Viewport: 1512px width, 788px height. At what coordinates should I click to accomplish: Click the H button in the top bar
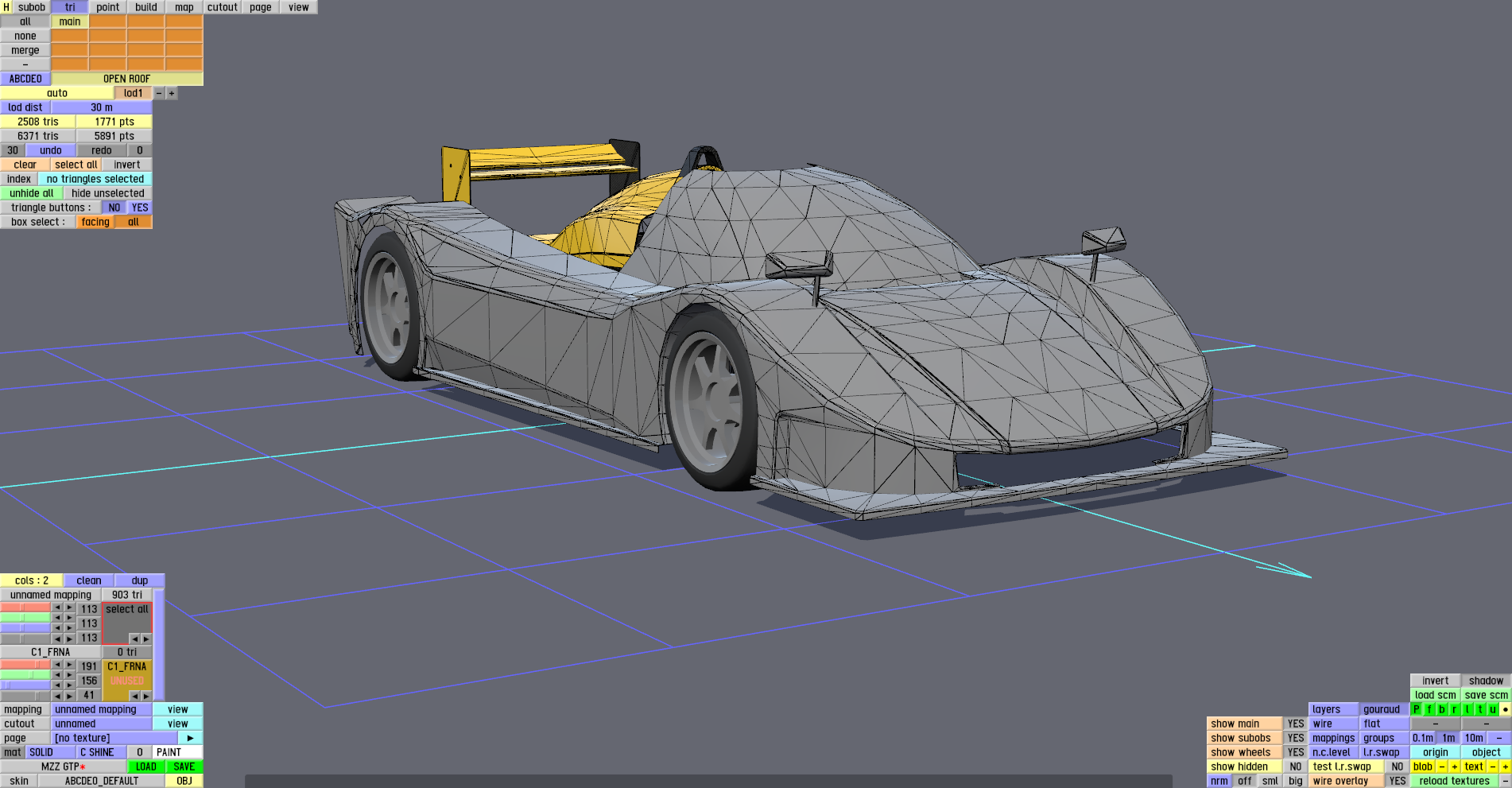click(x=6, y=7)
